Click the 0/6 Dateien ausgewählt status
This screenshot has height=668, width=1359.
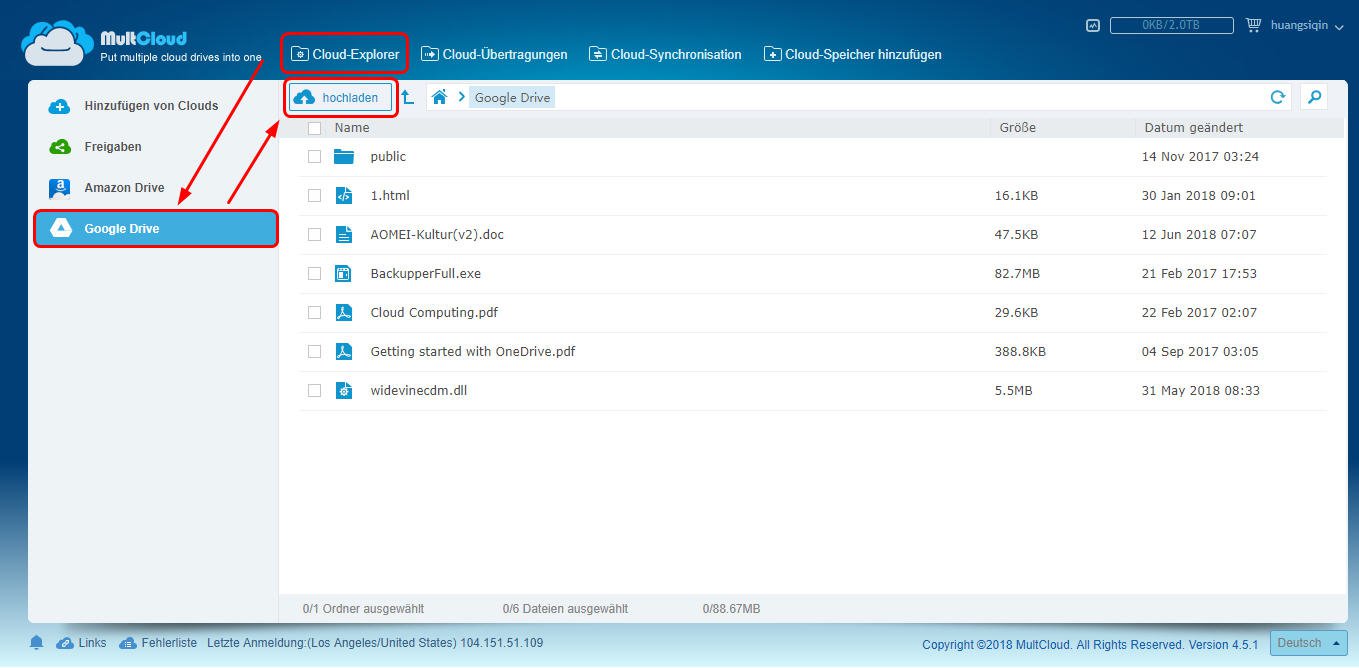coord(565,608)
